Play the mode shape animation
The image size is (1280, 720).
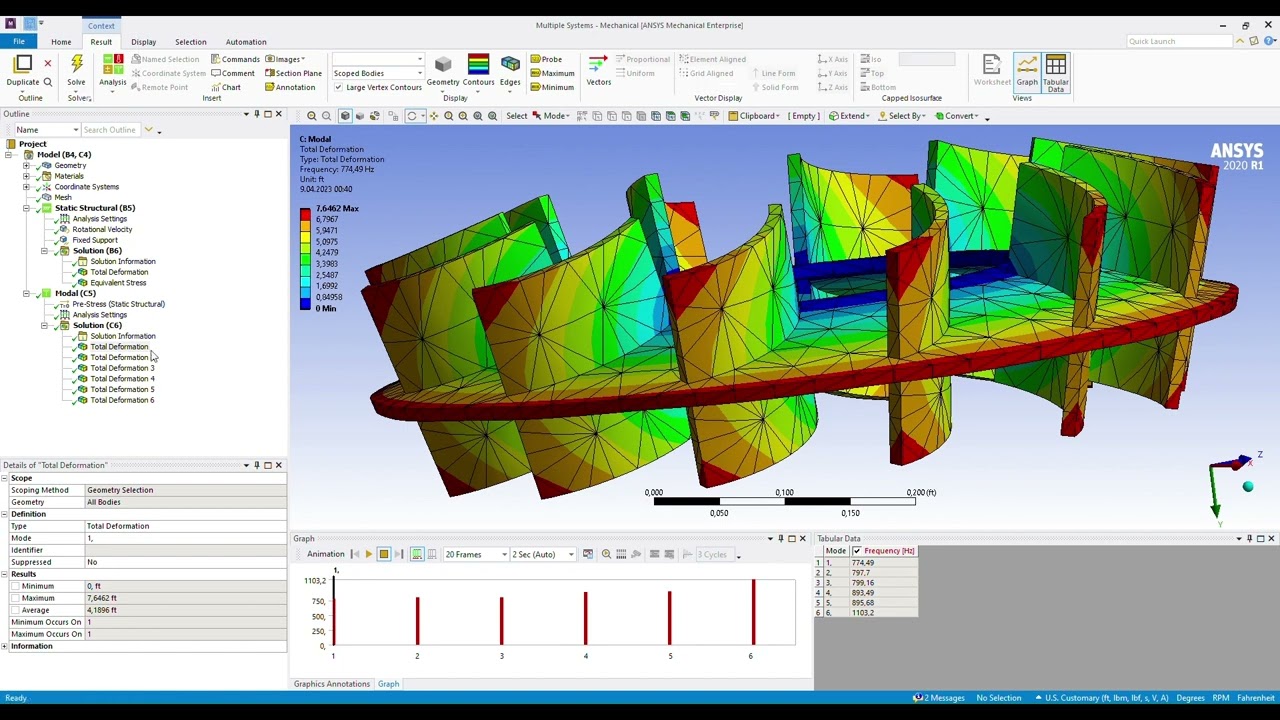click(368, 554)
